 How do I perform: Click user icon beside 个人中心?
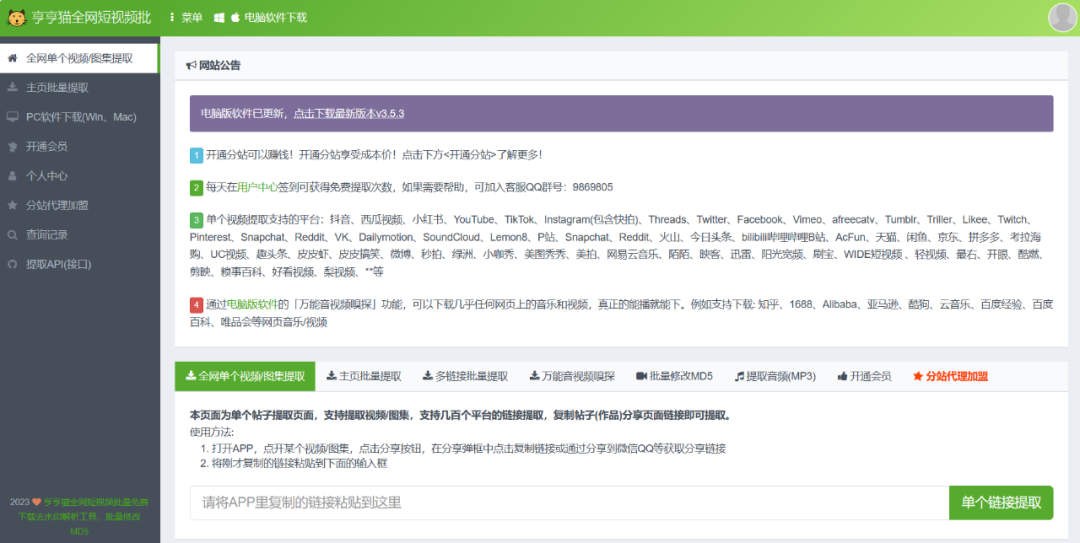(x=12, y=176)
